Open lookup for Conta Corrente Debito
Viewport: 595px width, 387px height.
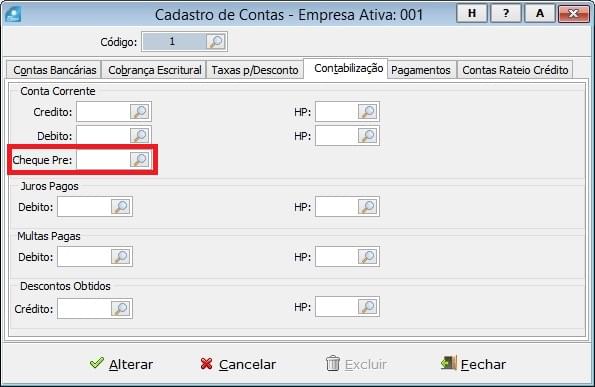click(x=140, y=135)
